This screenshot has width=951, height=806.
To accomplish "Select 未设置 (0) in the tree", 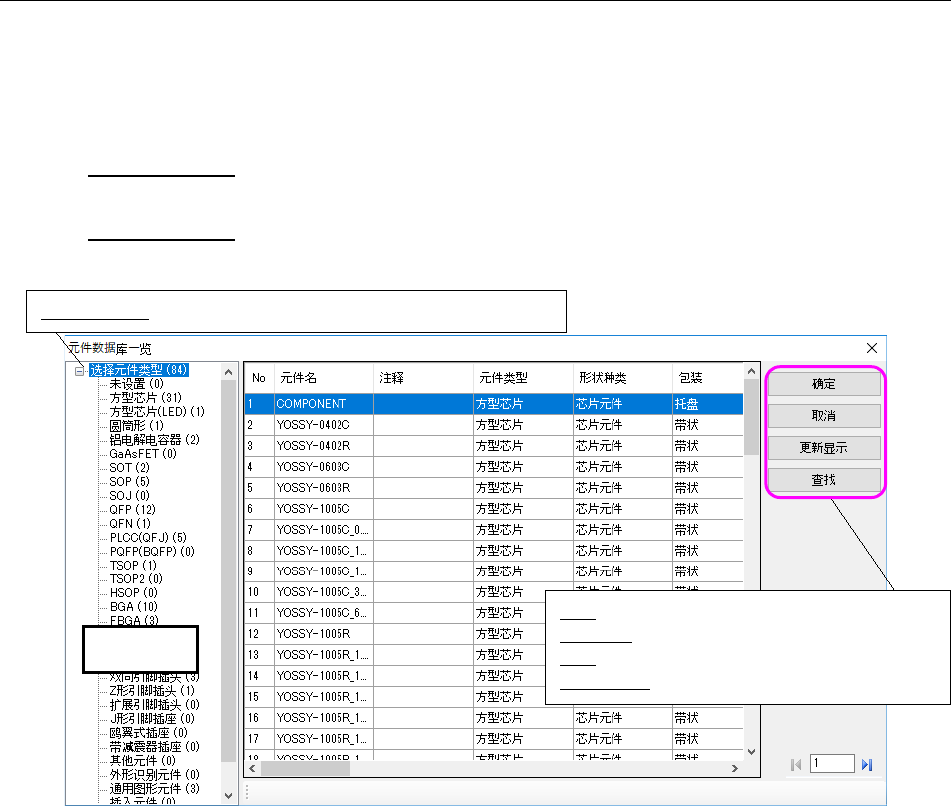I will click(x=136, y=384).
